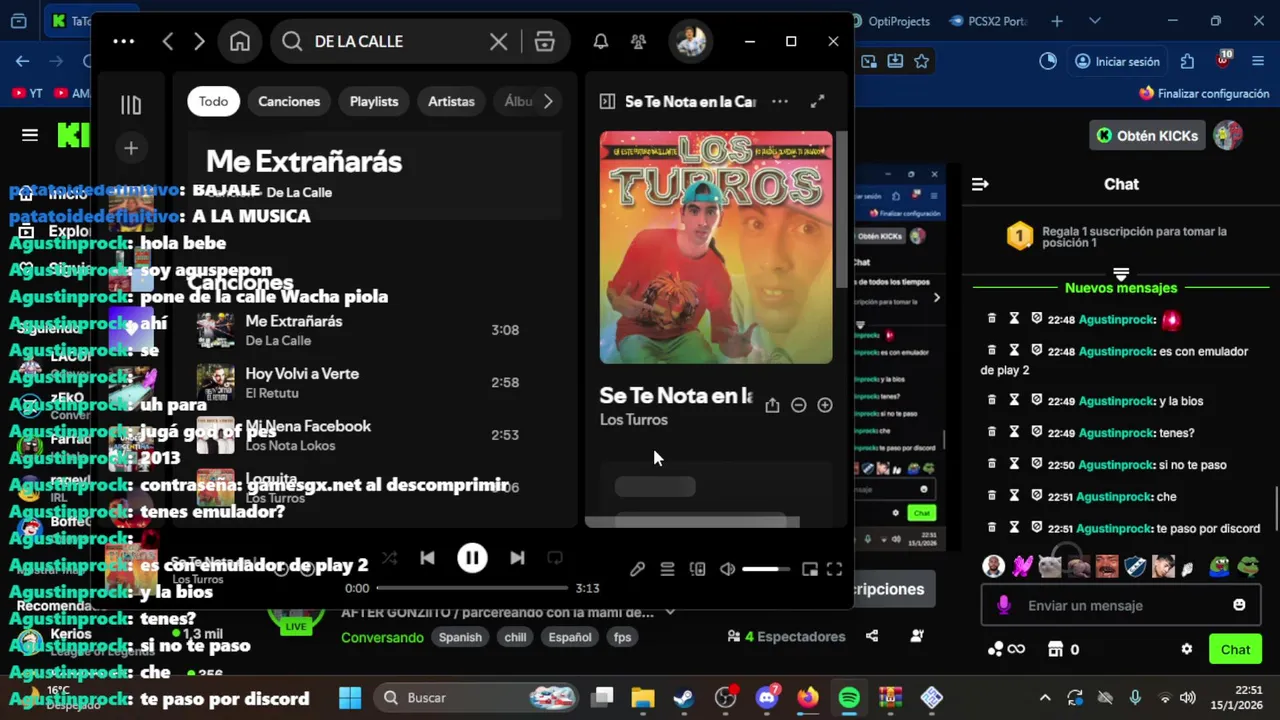Add Se Te Nota to Liked Songs
This screenshot has width=1280, height=720.
(x=825, y=405)
